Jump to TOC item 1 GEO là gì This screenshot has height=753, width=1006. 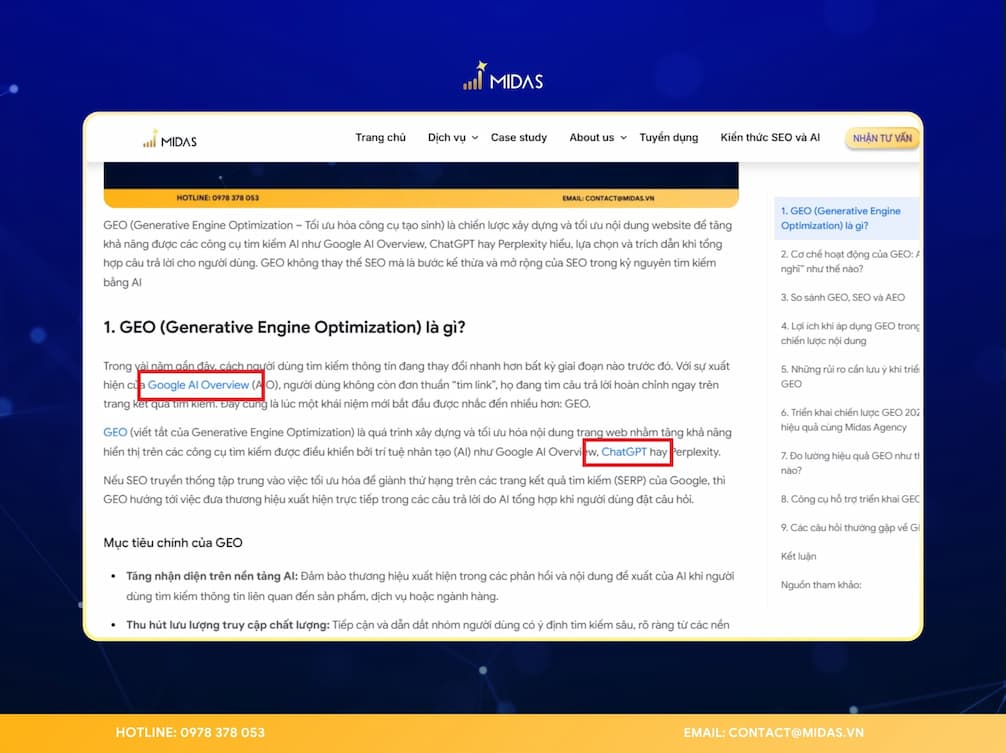[x=847, y=218]
